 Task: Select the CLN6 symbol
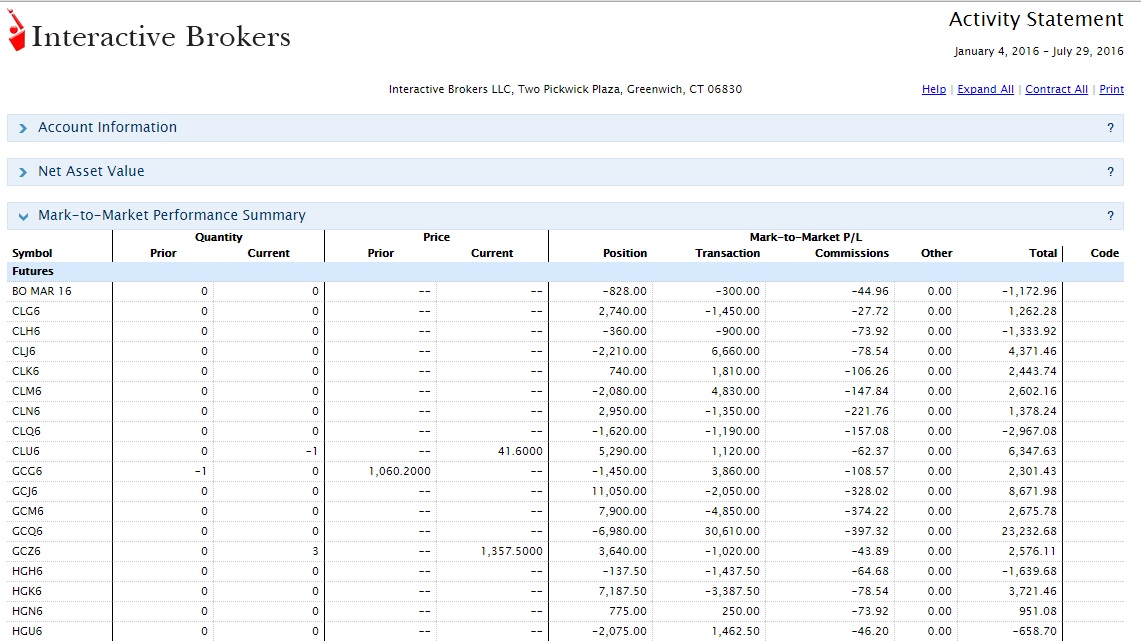[25, 411]
